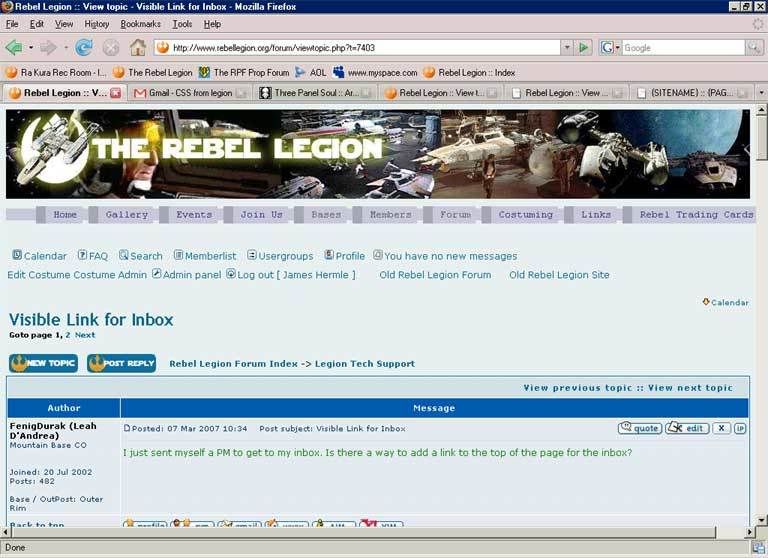Click the Usergroups icon

[x=252, y=255]
